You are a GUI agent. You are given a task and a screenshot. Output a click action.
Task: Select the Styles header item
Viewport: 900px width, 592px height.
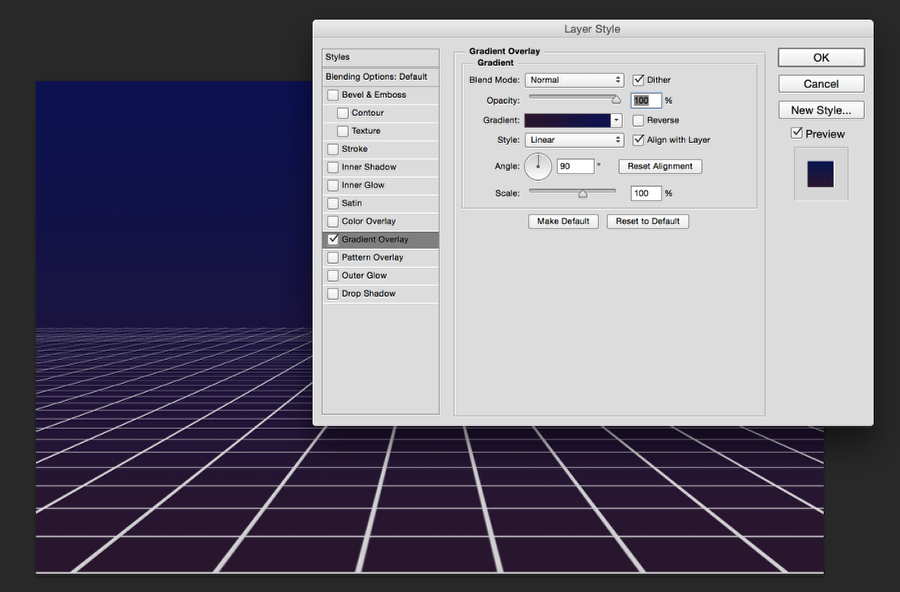381,57
